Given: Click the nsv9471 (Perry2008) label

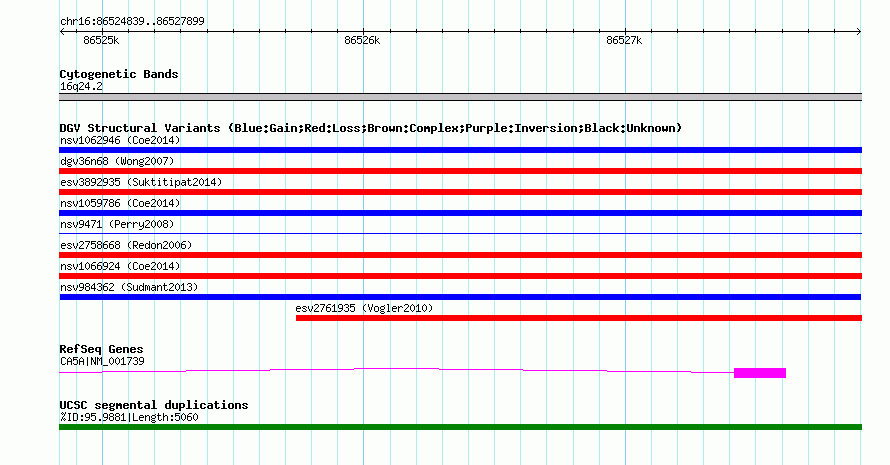Looking at the screenshot, I should coord(117,224).
